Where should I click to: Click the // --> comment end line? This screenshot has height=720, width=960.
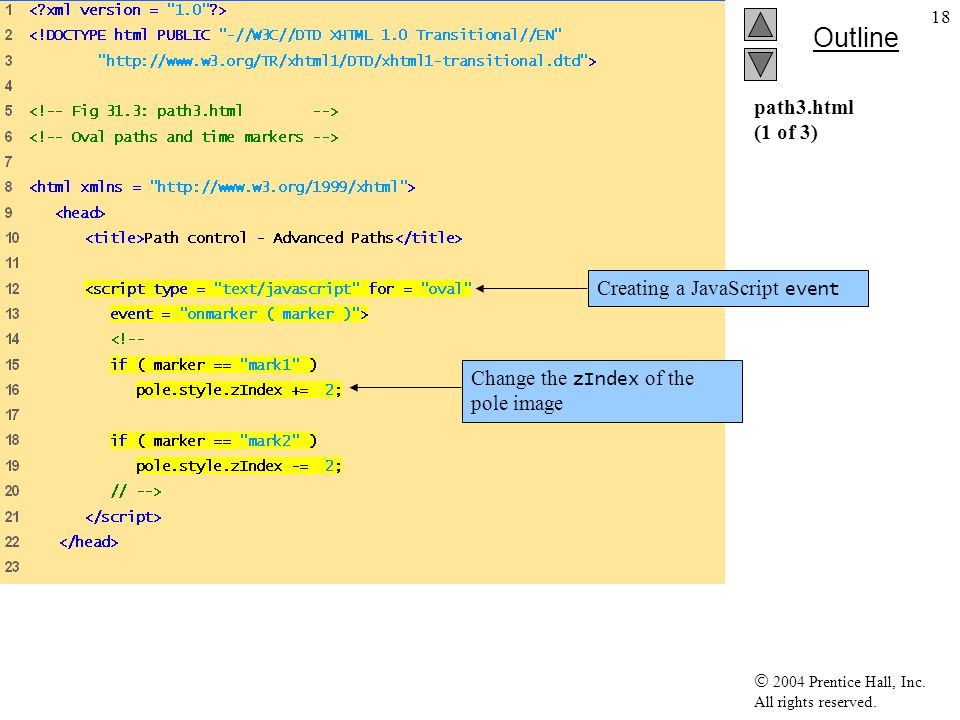tap(136, 491)
